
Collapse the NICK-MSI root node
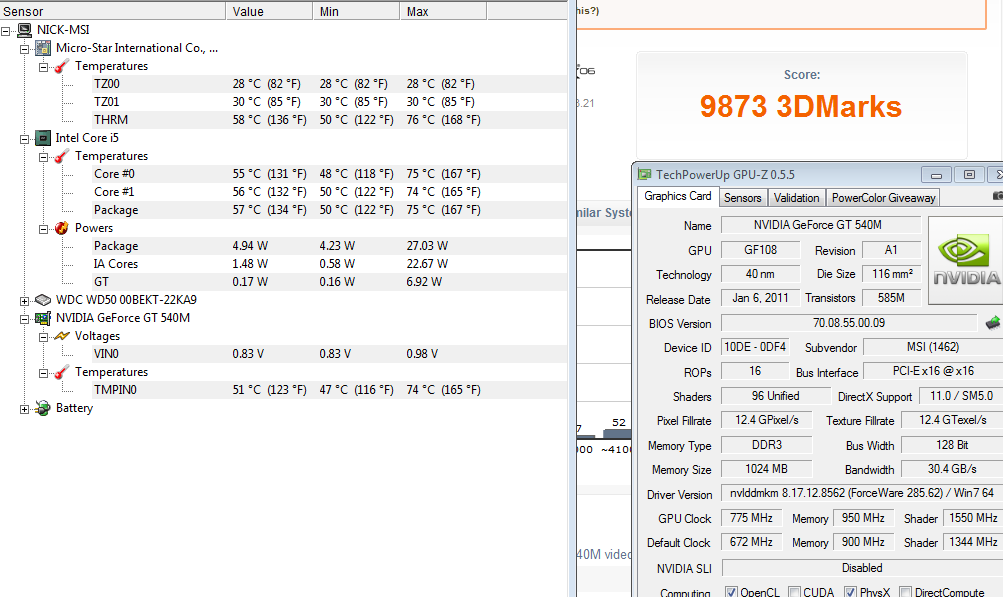(x=6, y=30)
